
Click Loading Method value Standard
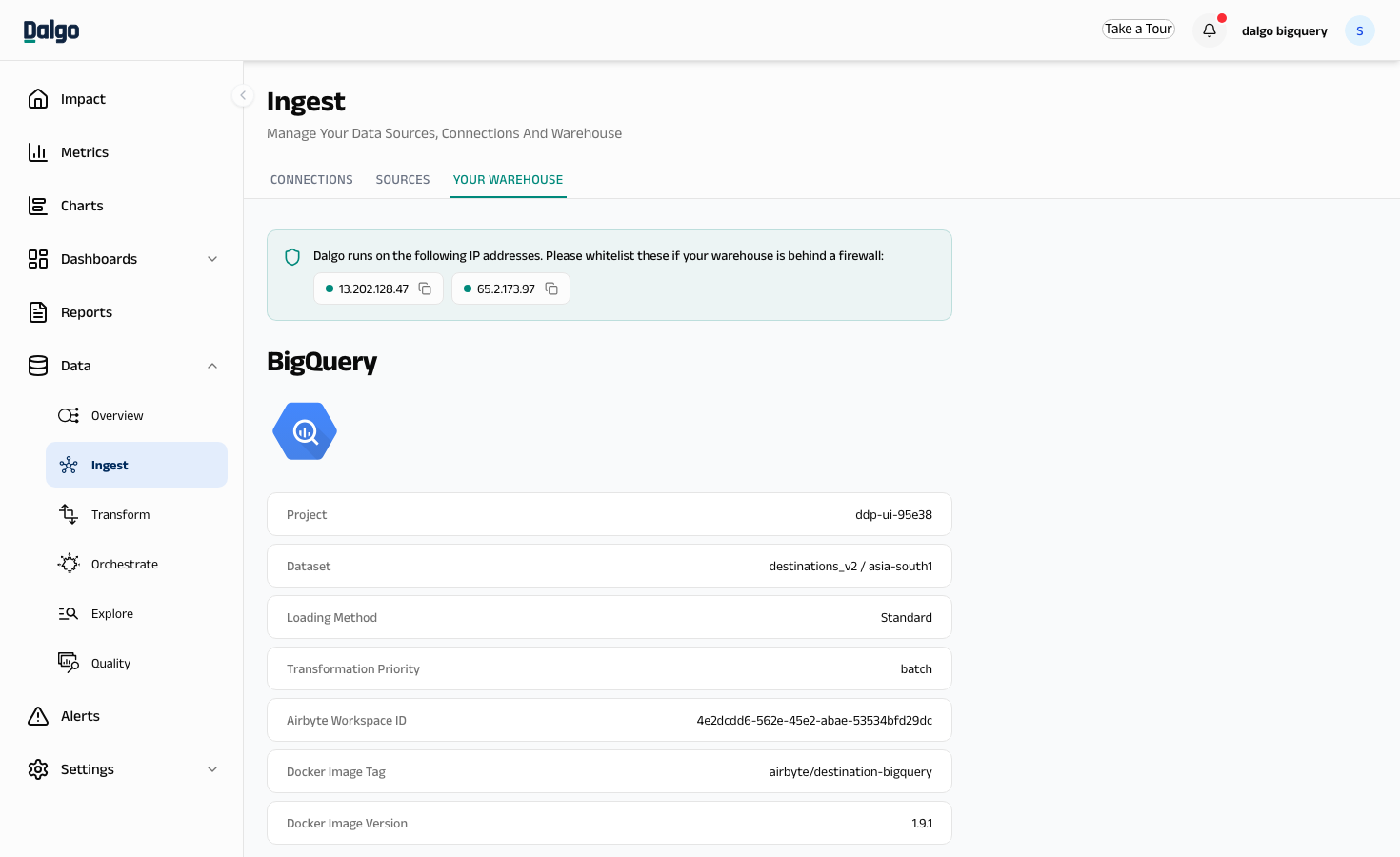pos(906,618)
